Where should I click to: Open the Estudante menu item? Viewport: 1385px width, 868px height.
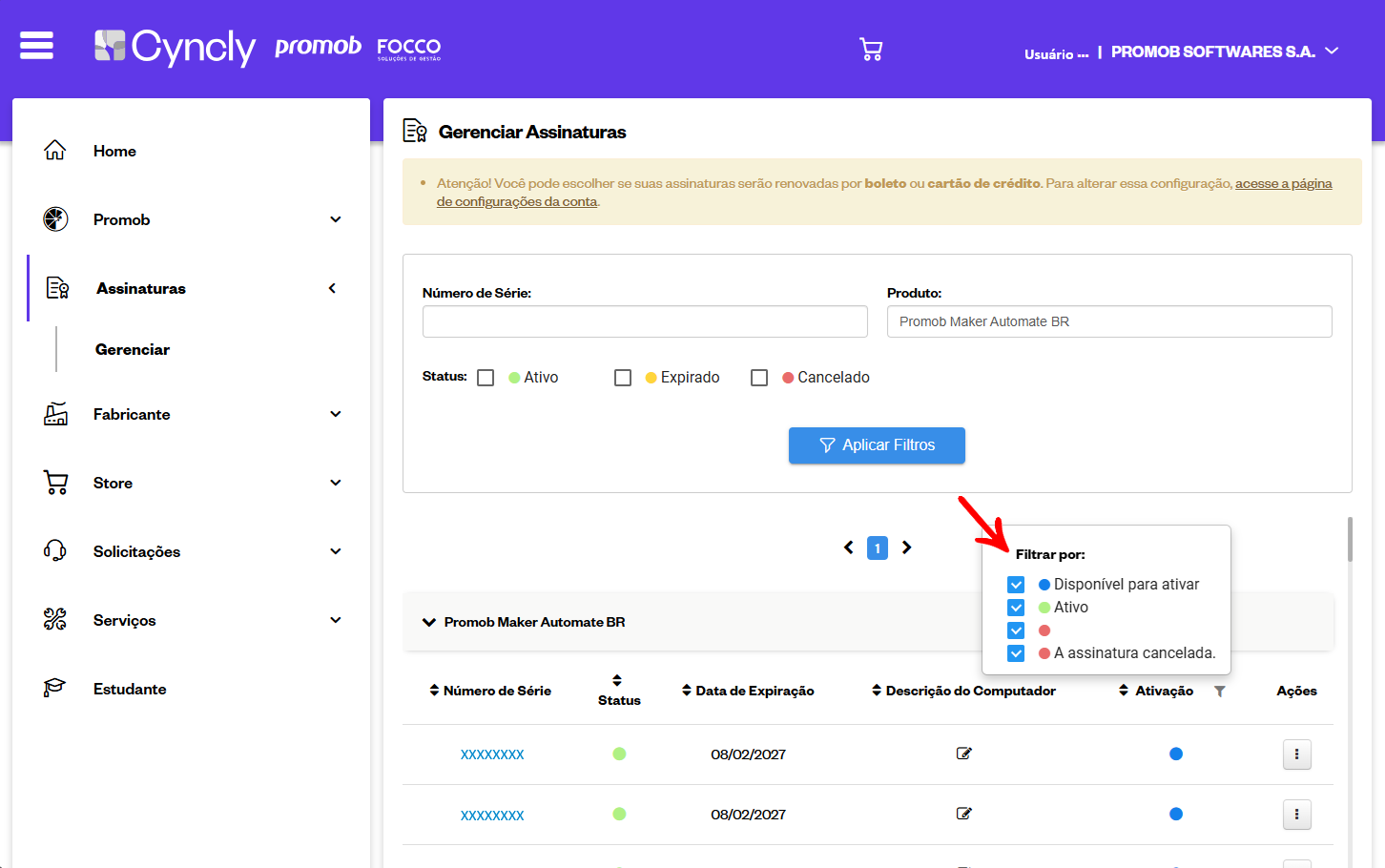[x=130, y=689]
